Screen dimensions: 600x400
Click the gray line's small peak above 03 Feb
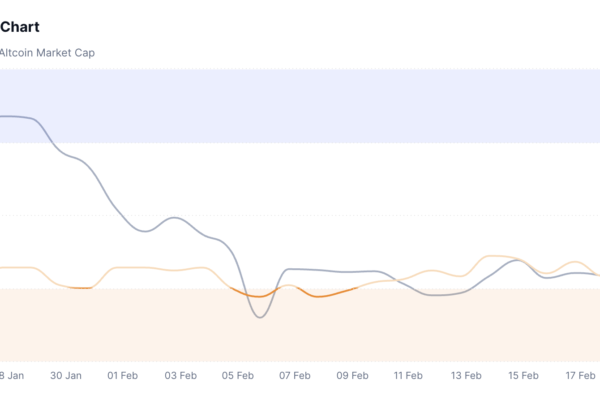click(176, 217)
